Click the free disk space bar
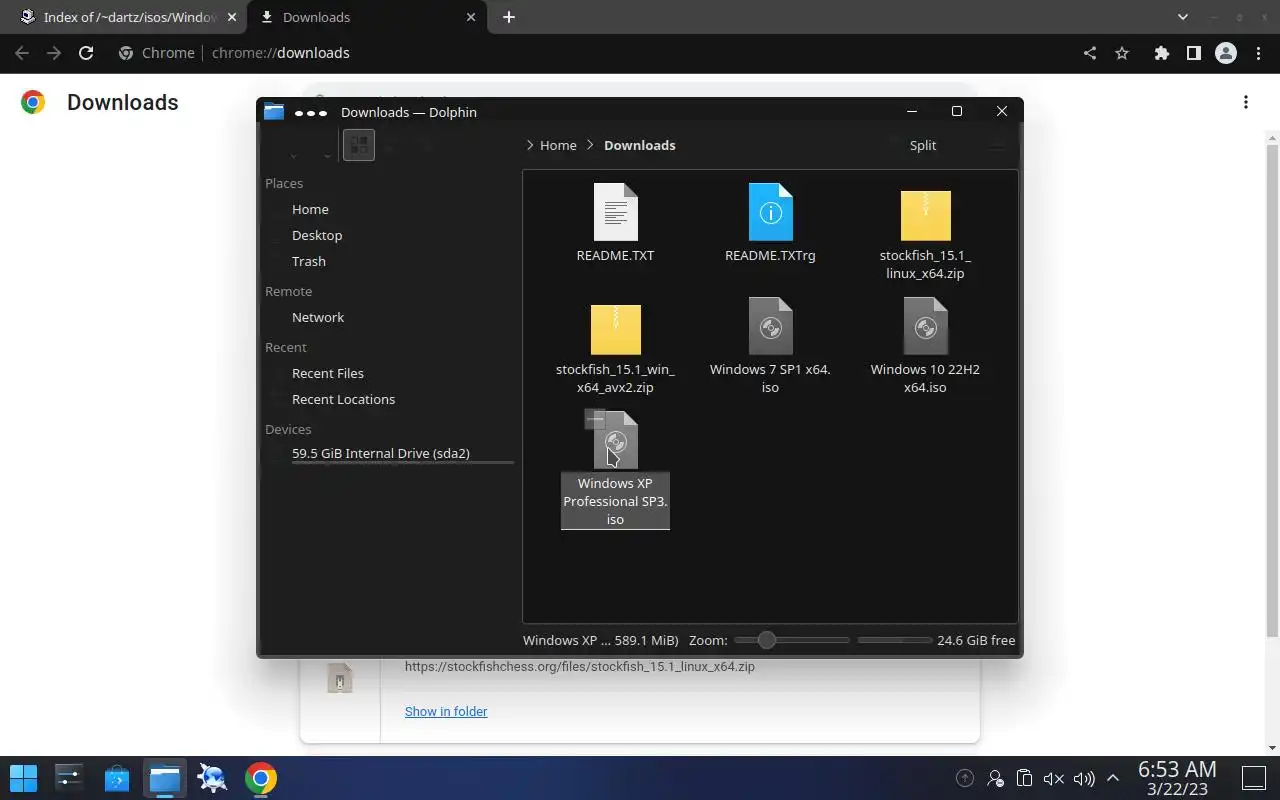 [x=894, y=640]
